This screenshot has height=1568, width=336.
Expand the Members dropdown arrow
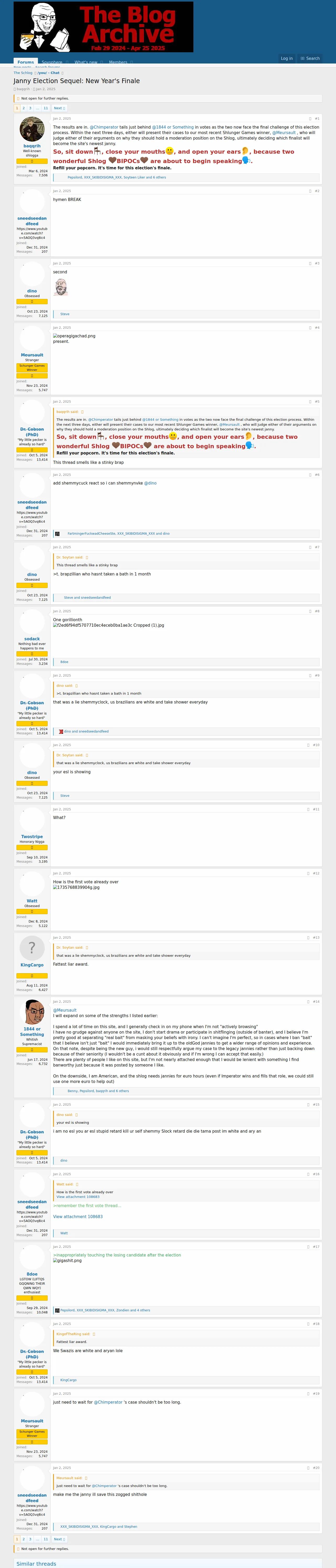pos(131,62)
